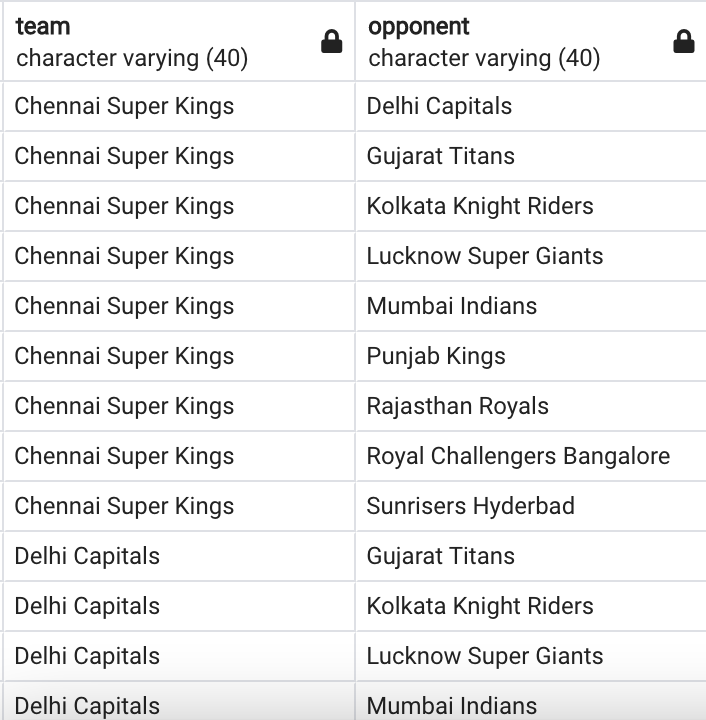Image resolution: width=706 pixels, height=720 pixels.
Task: Click the Lucknow Super Giants cell for Chennai
Action: point(531,256)
